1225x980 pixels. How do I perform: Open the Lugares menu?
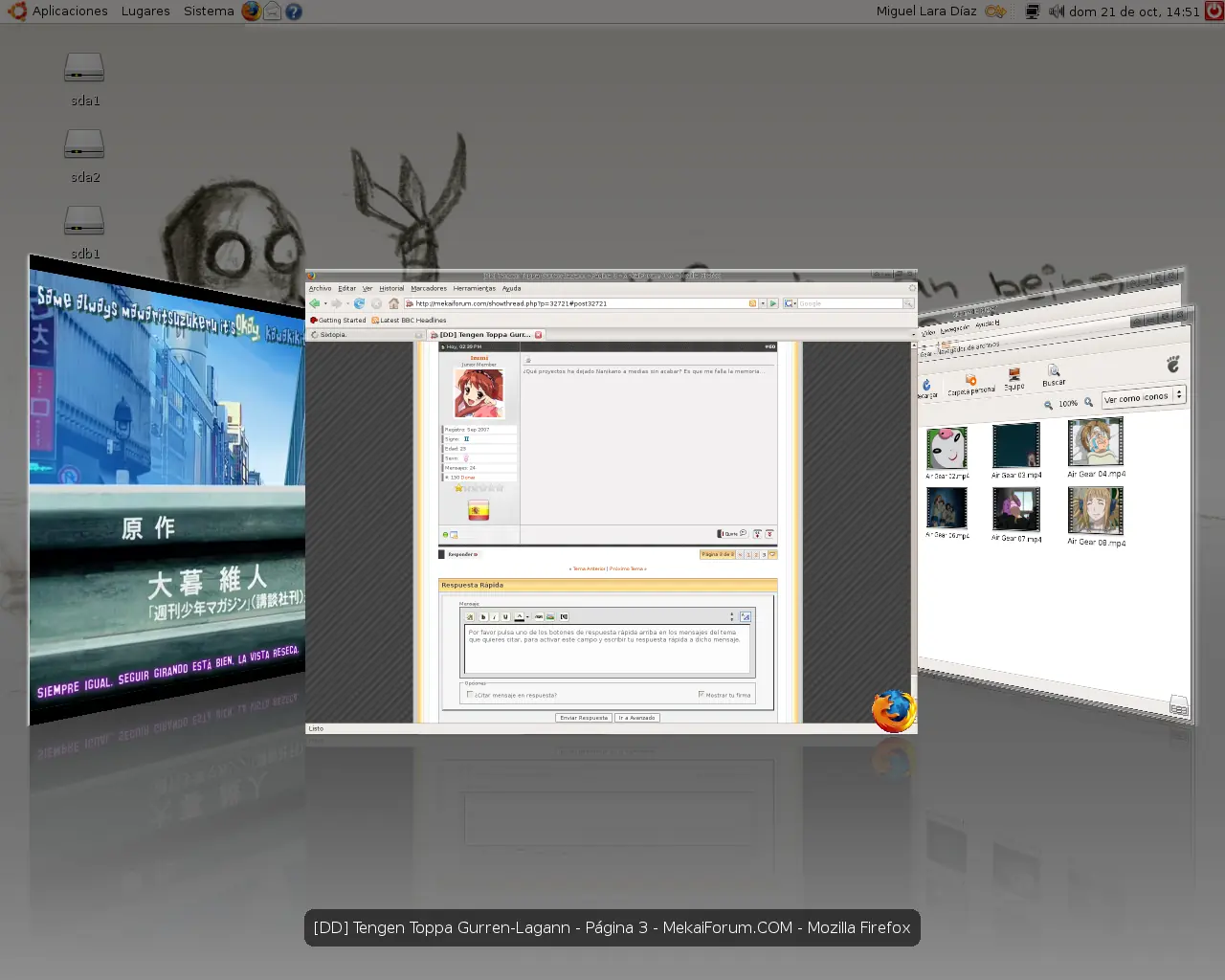point(145,11)
